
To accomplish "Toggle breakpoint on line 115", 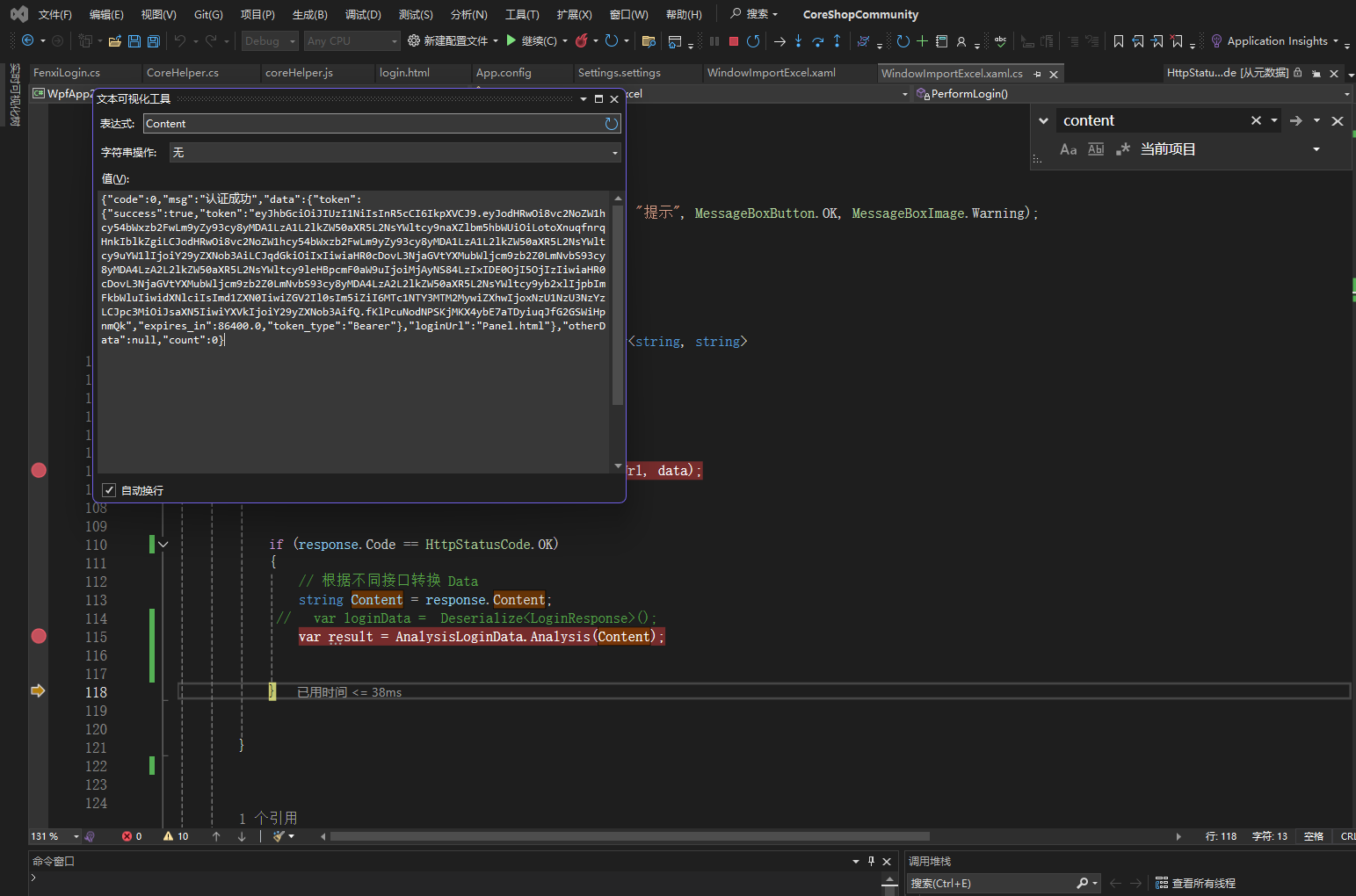I will pos(39,636).
